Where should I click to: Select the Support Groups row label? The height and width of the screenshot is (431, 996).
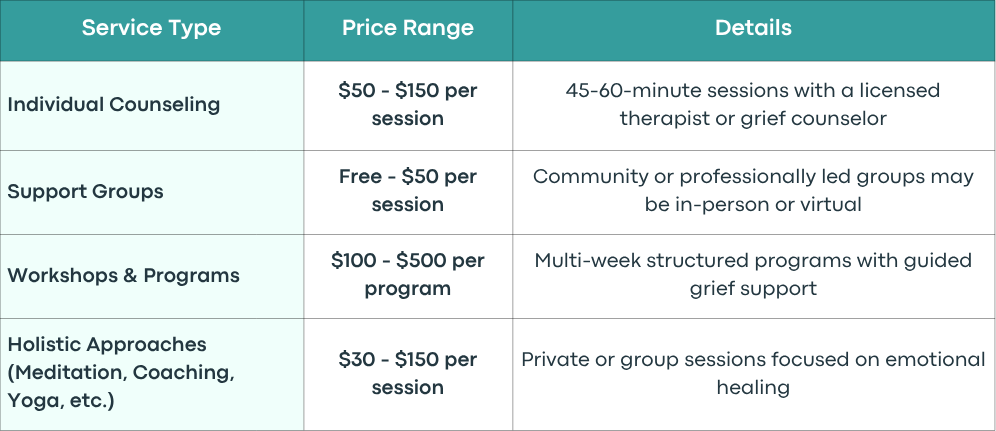tap(86, 192)
